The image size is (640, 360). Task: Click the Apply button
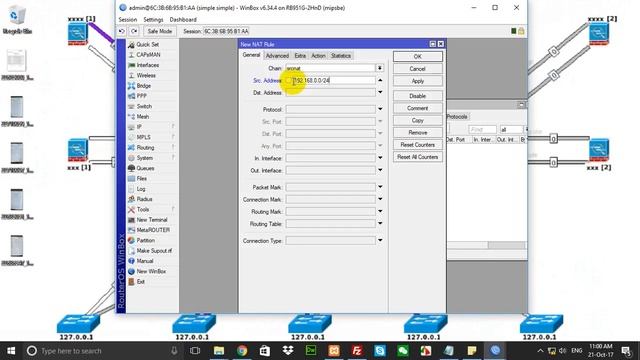point(418,81)
